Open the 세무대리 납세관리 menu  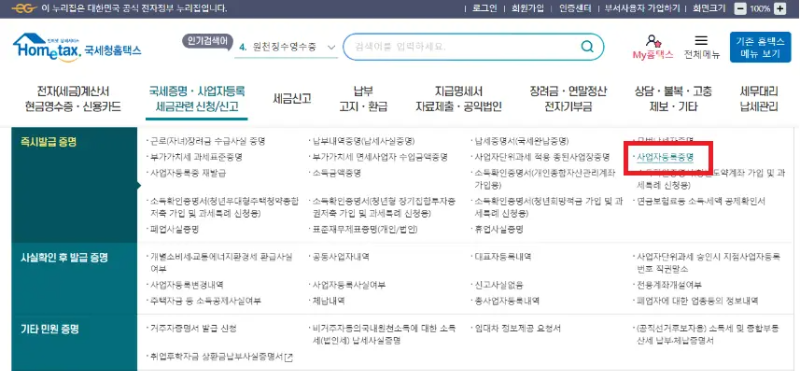(x=759, y=99)
